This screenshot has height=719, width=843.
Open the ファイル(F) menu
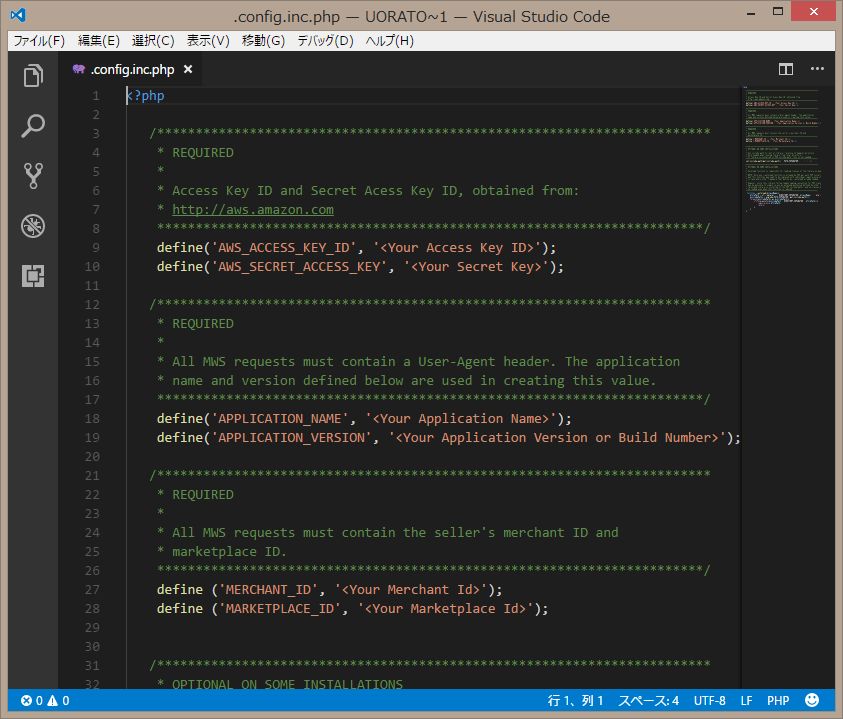coord(39,41)
